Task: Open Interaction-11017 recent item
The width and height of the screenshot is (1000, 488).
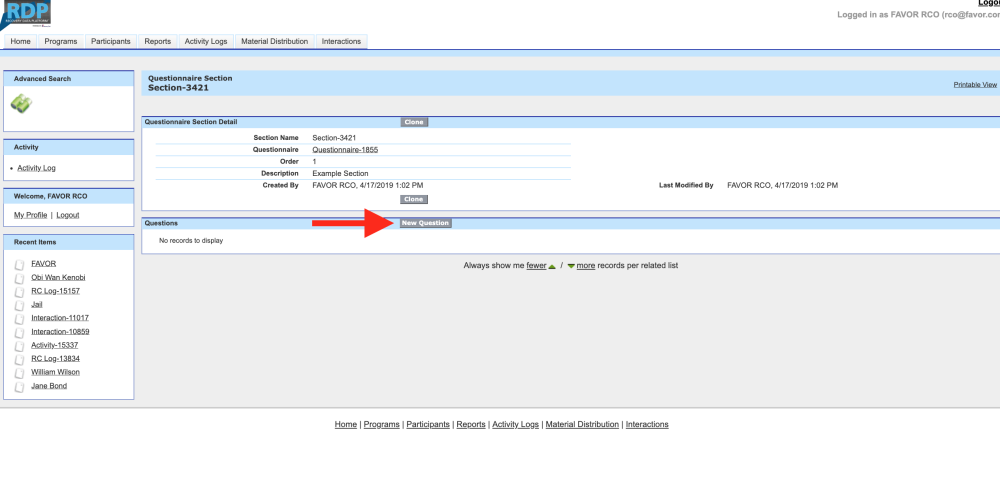Action: click(60, 318)
